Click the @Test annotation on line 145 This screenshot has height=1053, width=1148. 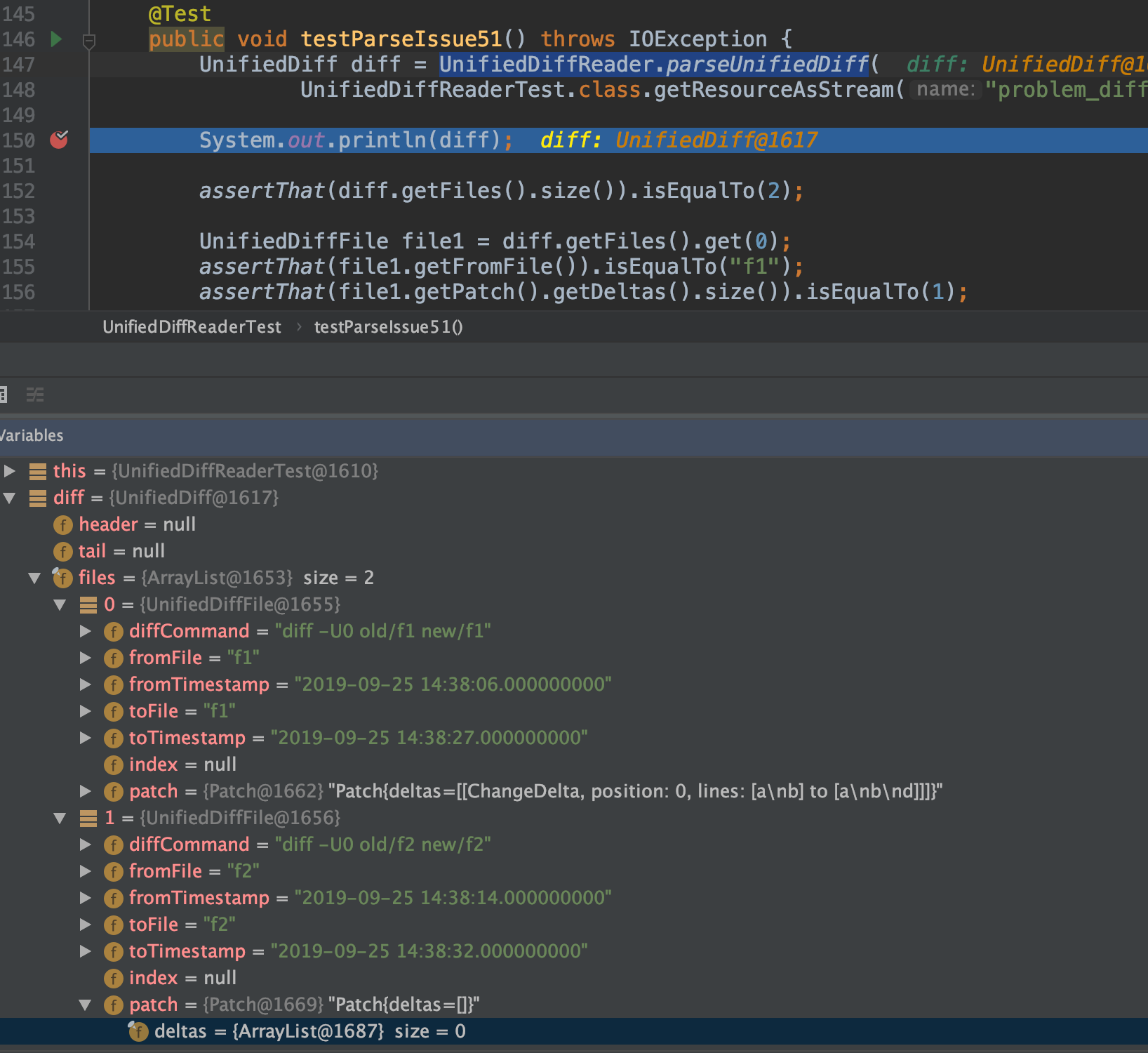[x=180, y=14]
